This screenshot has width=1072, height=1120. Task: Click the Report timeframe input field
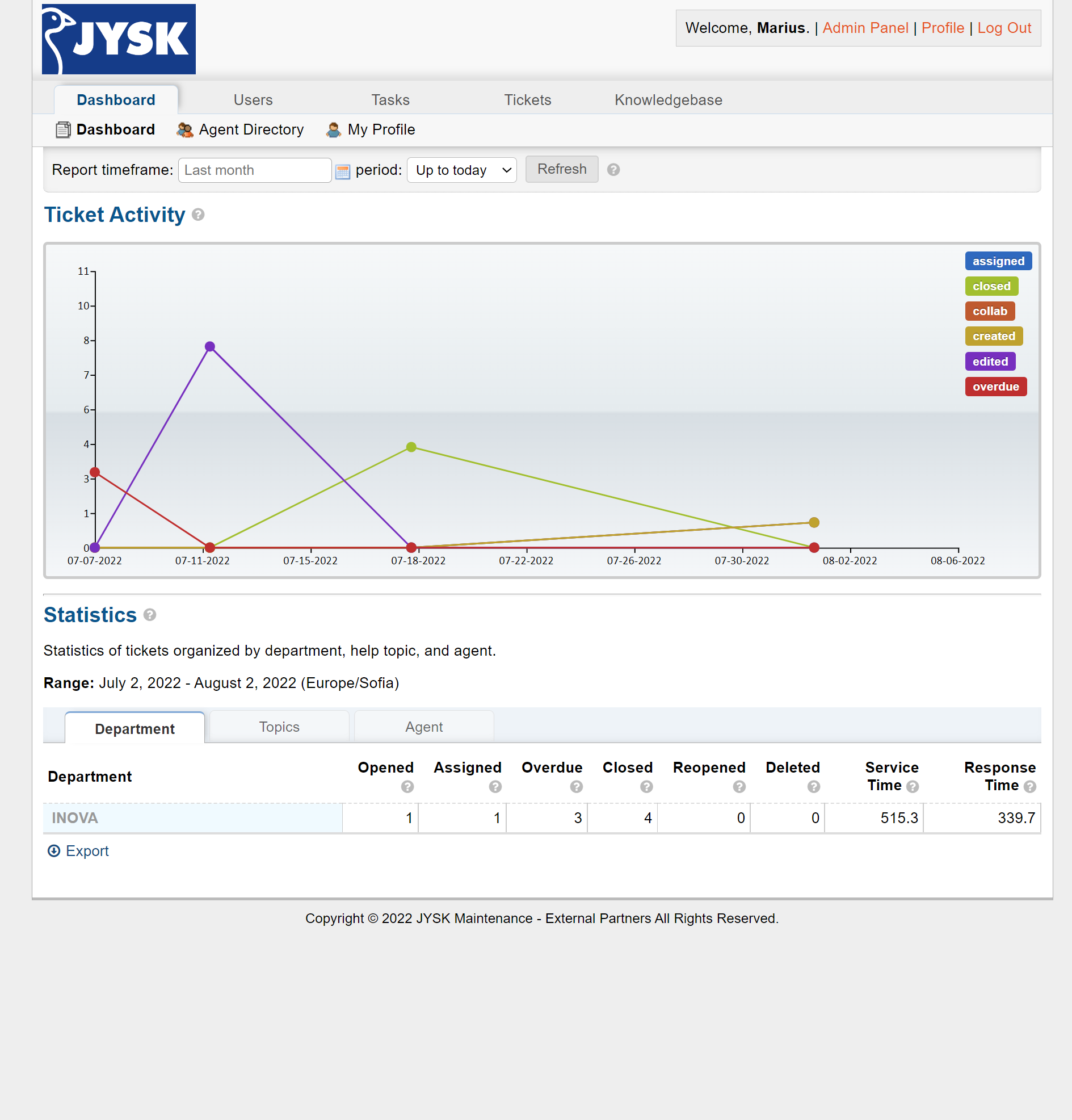click(x=254, y=170)
